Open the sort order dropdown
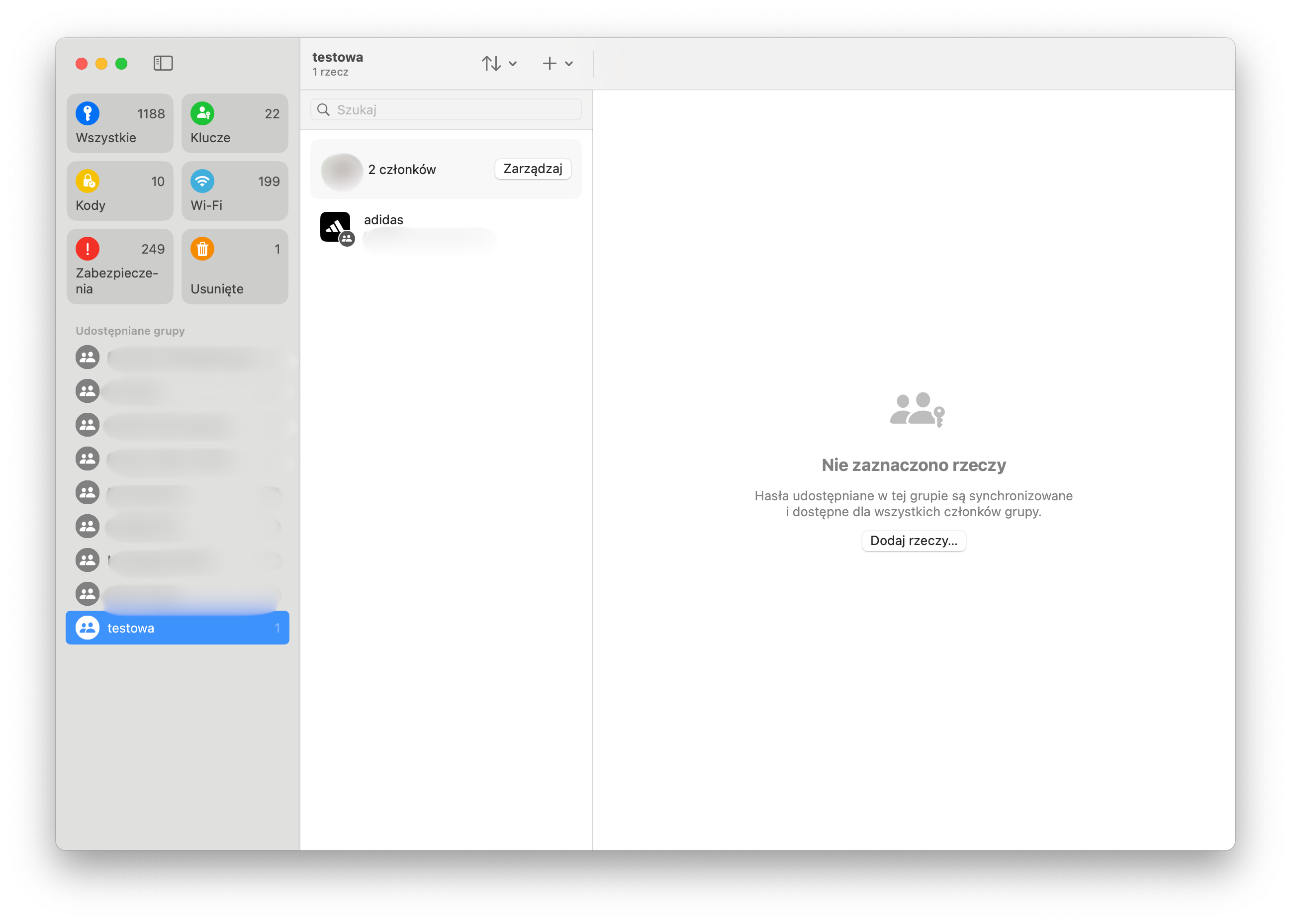The height and width of the screenshot is (924, 1291). point(499,64)
